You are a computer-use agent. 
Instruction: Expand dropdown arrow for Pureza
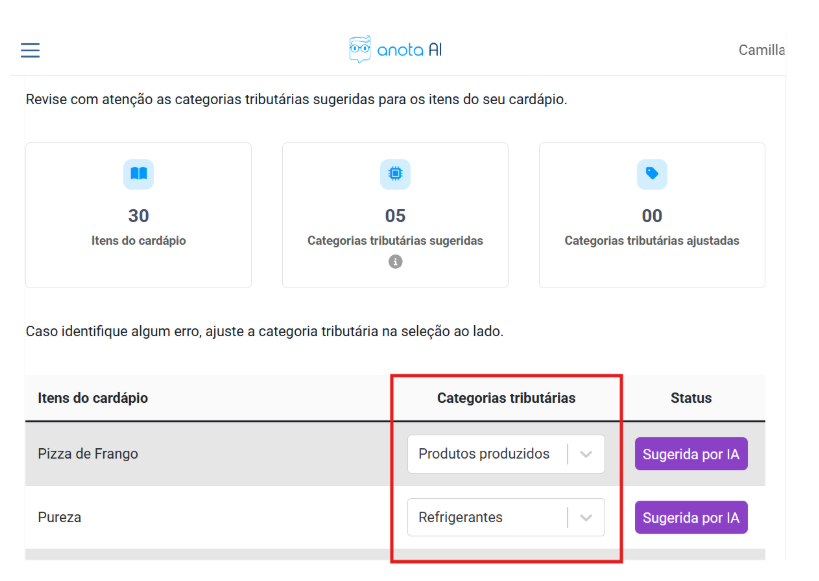coord(586,518)
